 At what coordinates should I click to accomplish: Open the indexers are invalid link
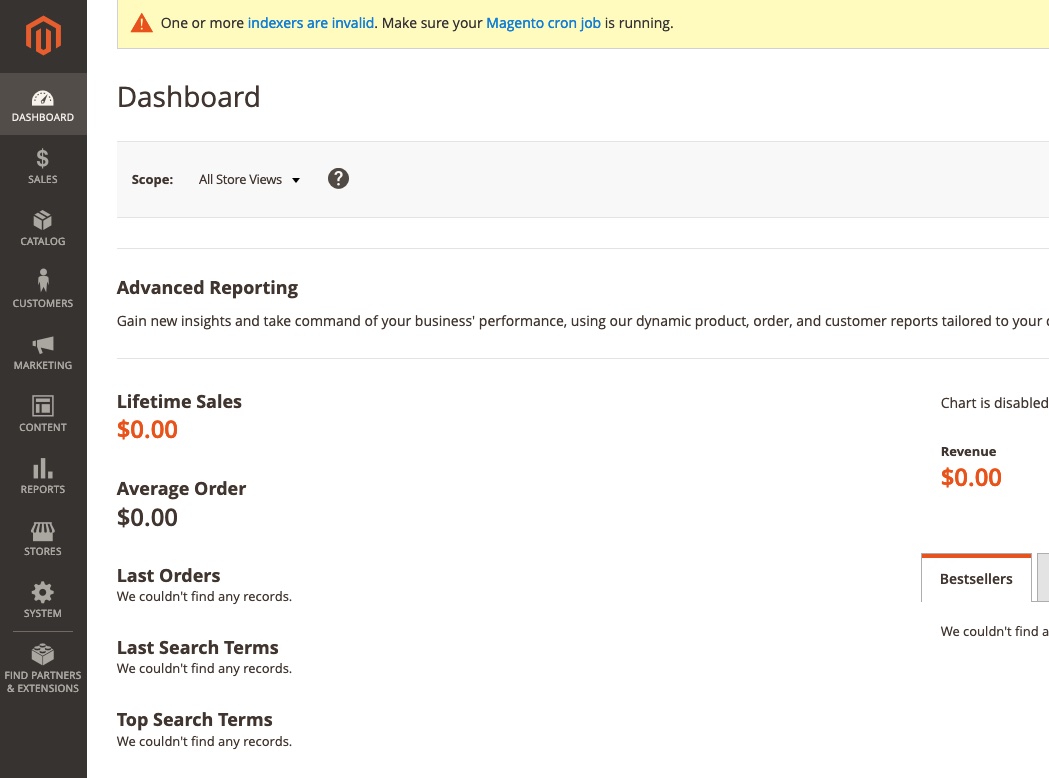click(310, 22)
